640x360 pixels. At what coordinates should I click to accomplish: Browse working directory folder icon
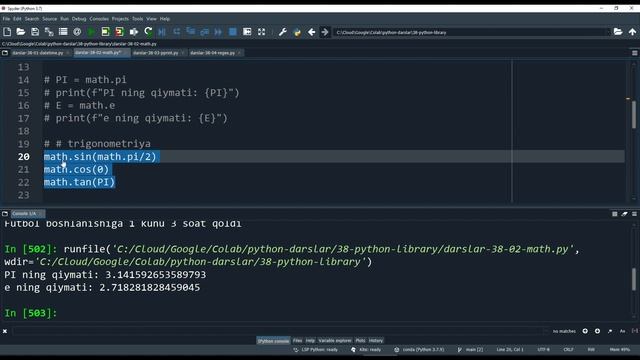click(x=618, y=32)
